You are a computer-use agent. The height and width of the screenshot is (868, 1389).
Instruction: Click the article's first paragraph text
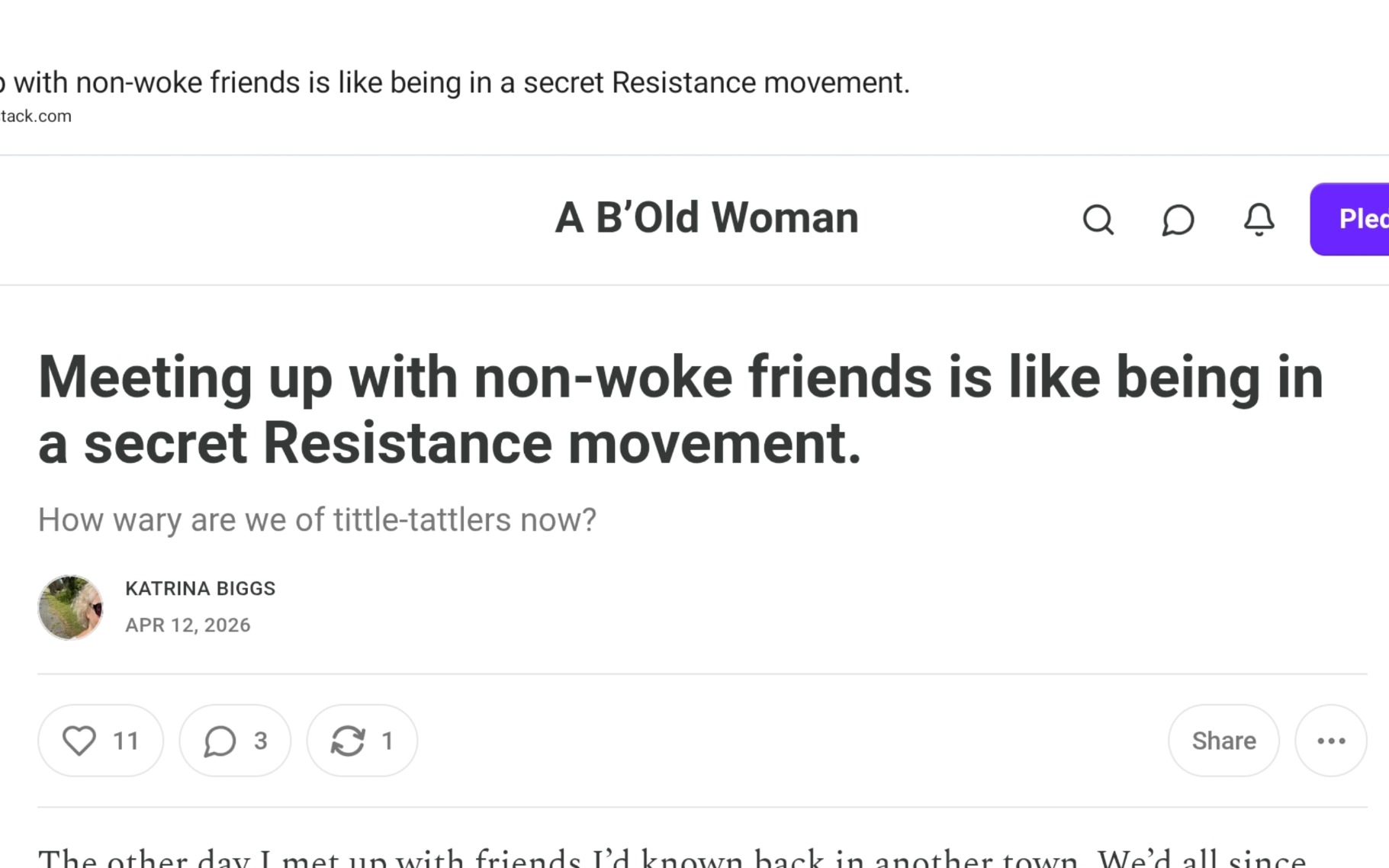click(671, 857)
